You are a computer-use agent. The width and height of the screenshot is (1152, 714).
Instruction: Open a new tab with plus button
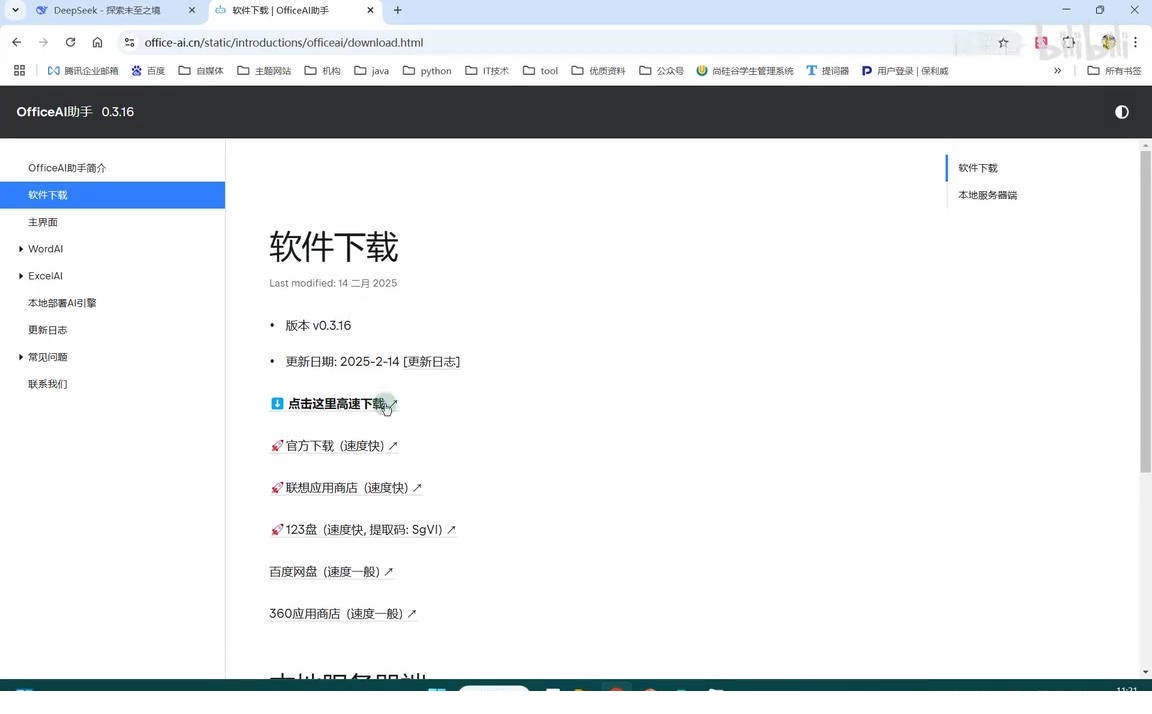click(x=397, y=10)
